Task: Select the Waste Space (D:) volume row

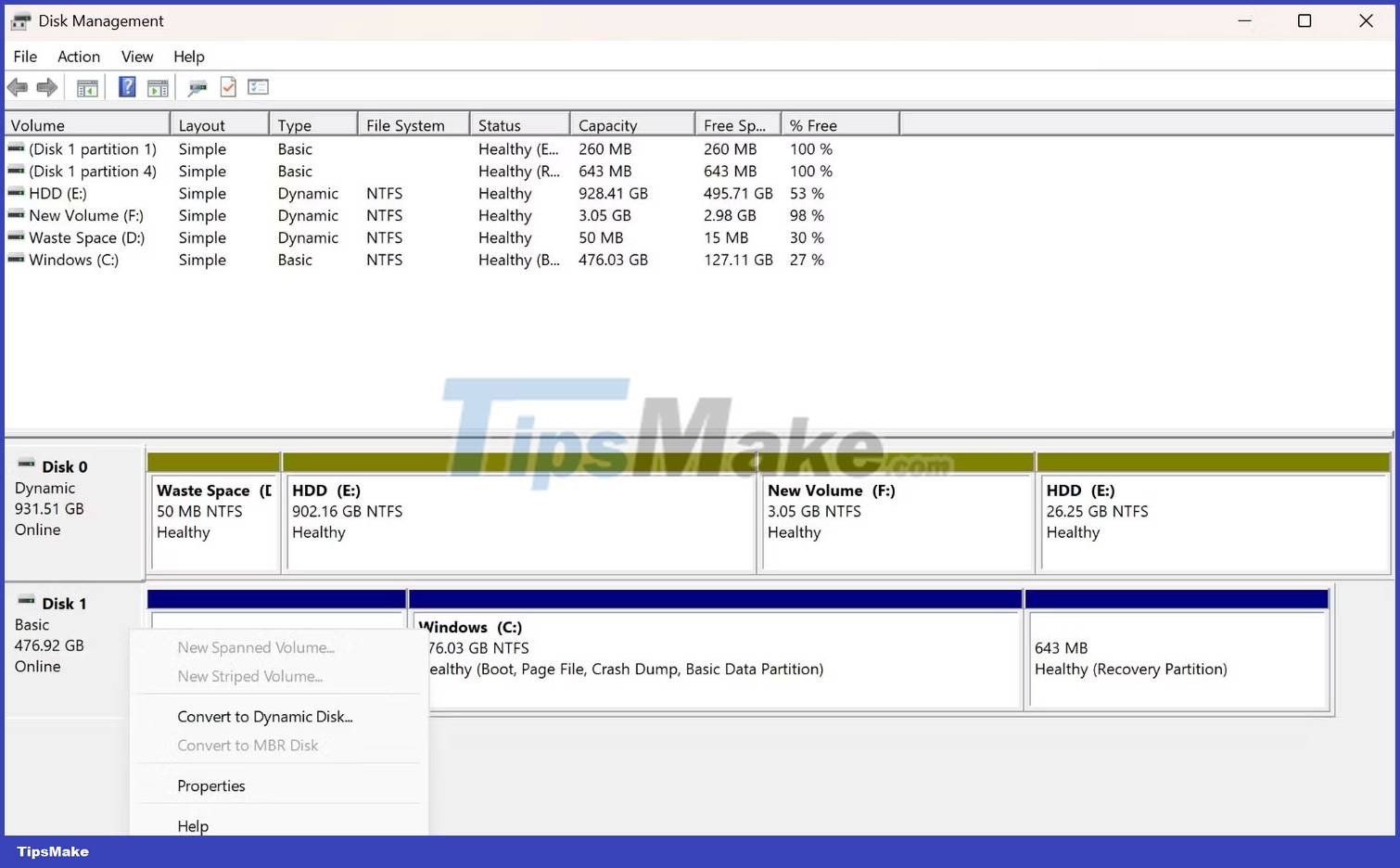Action: coord(86,237)
